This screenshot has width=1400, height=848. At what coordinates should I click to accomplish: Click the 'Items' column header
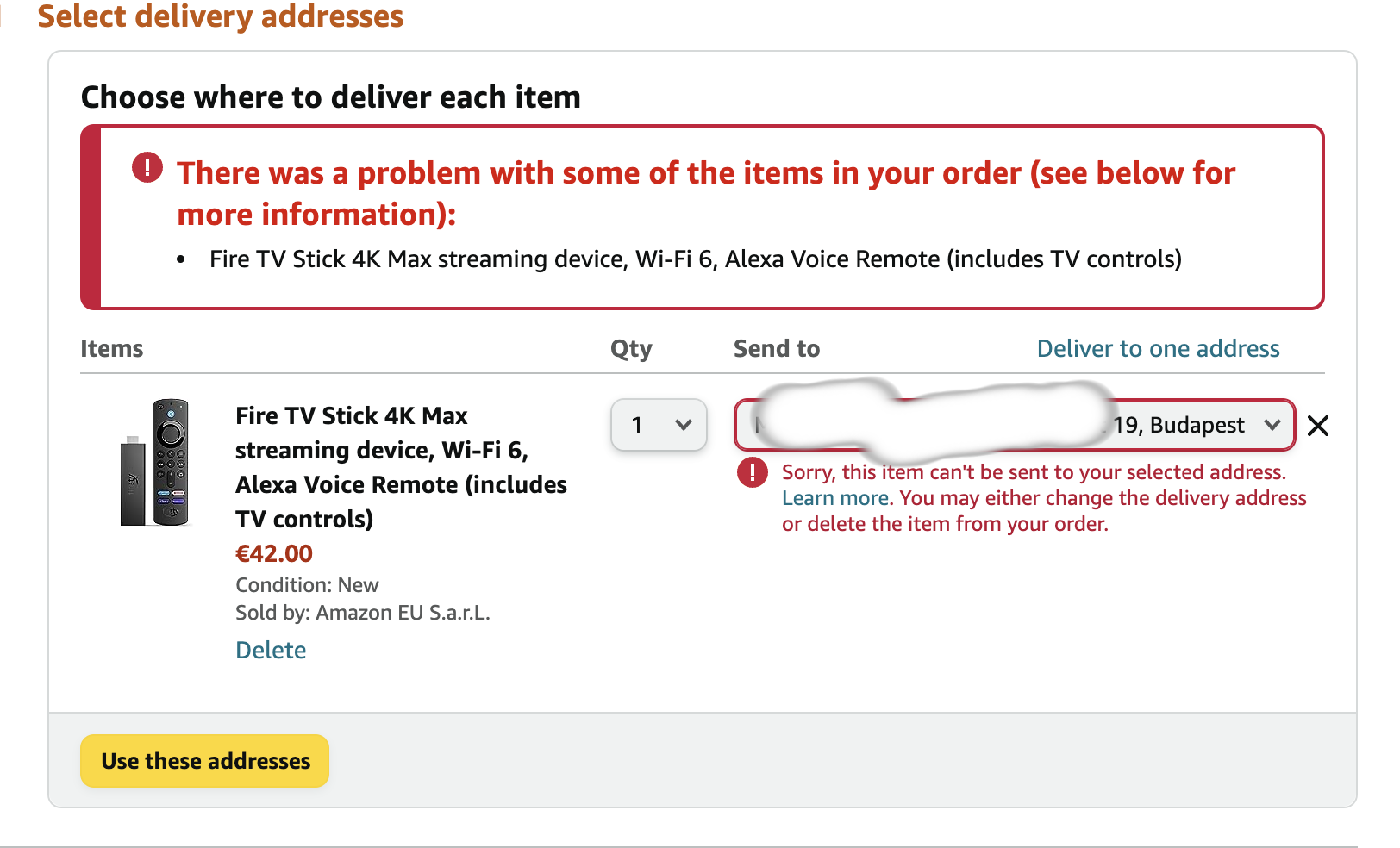tap(112, 348)
